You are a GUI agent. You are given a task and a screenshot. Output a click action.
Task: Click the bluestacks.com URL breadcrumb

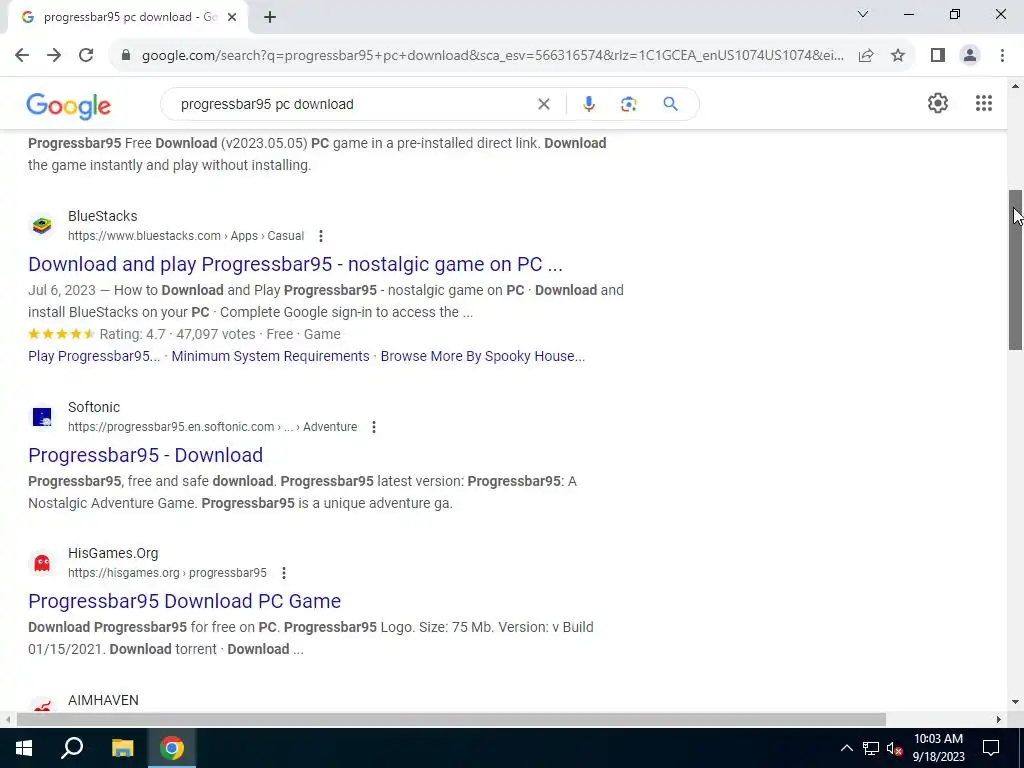pos(186,236)
